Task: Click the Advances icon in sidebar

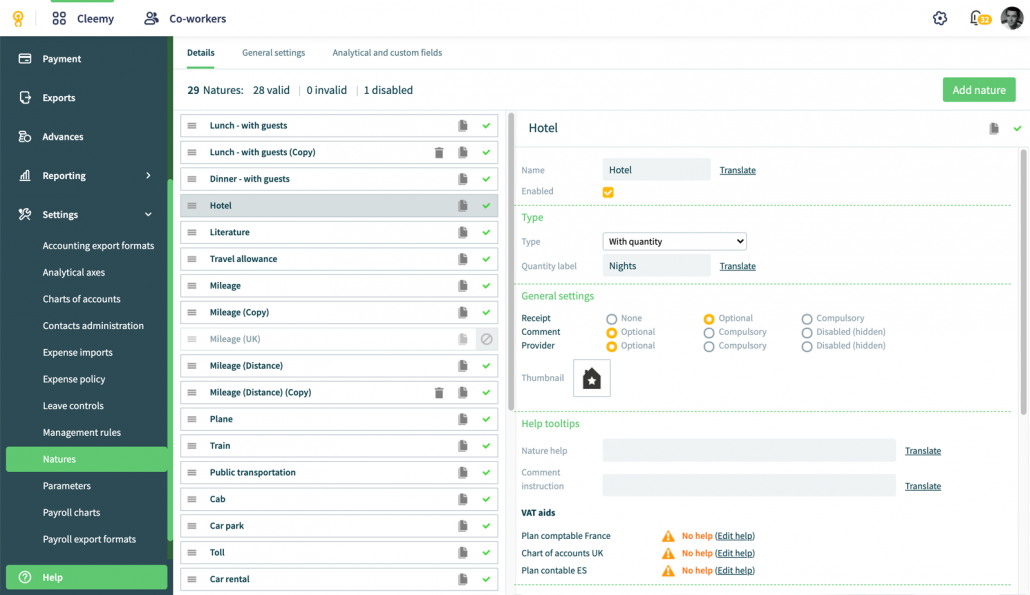Action: click(x=25, y=137)
